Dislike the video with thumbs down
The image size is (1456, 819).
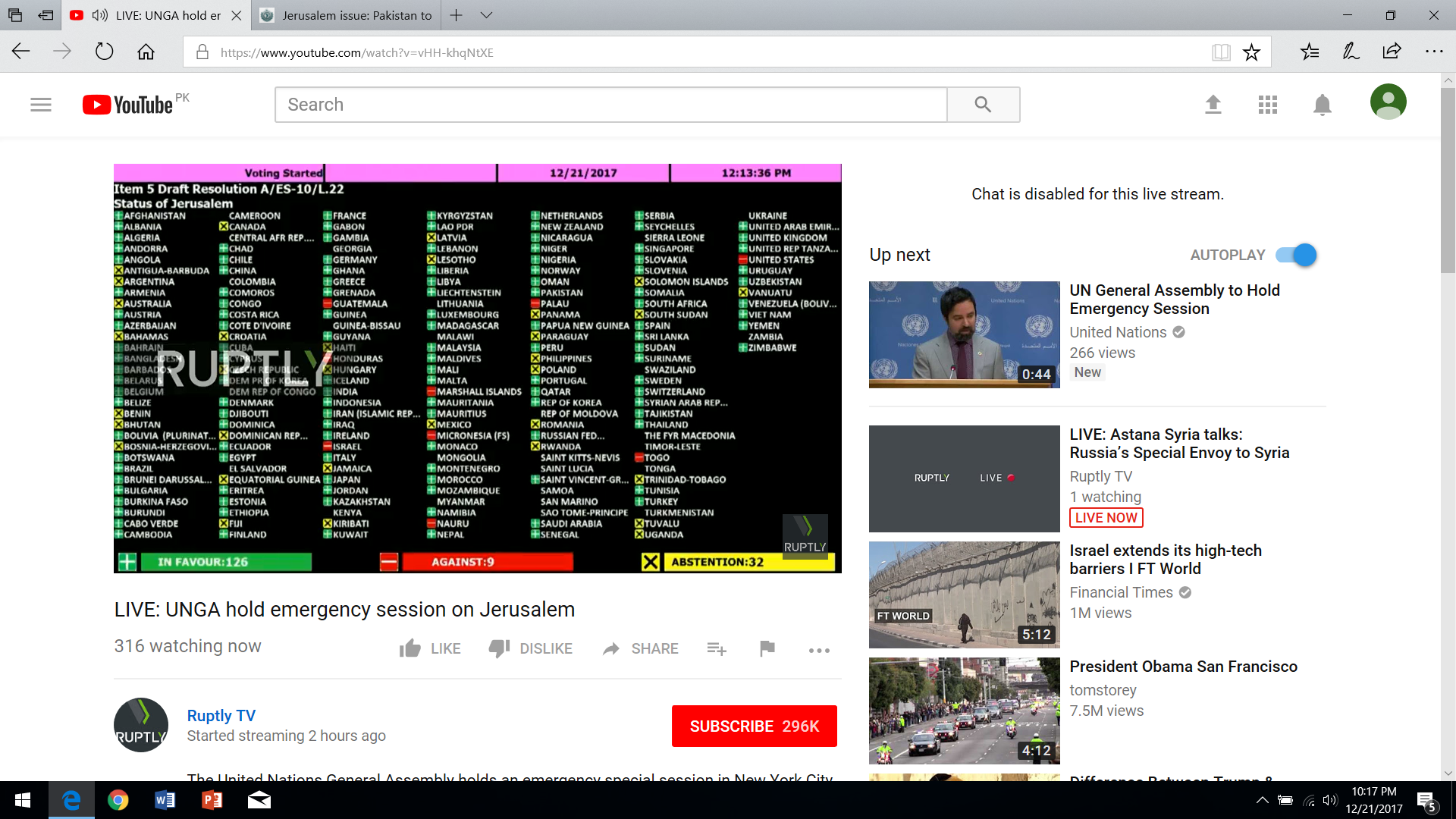530,648
